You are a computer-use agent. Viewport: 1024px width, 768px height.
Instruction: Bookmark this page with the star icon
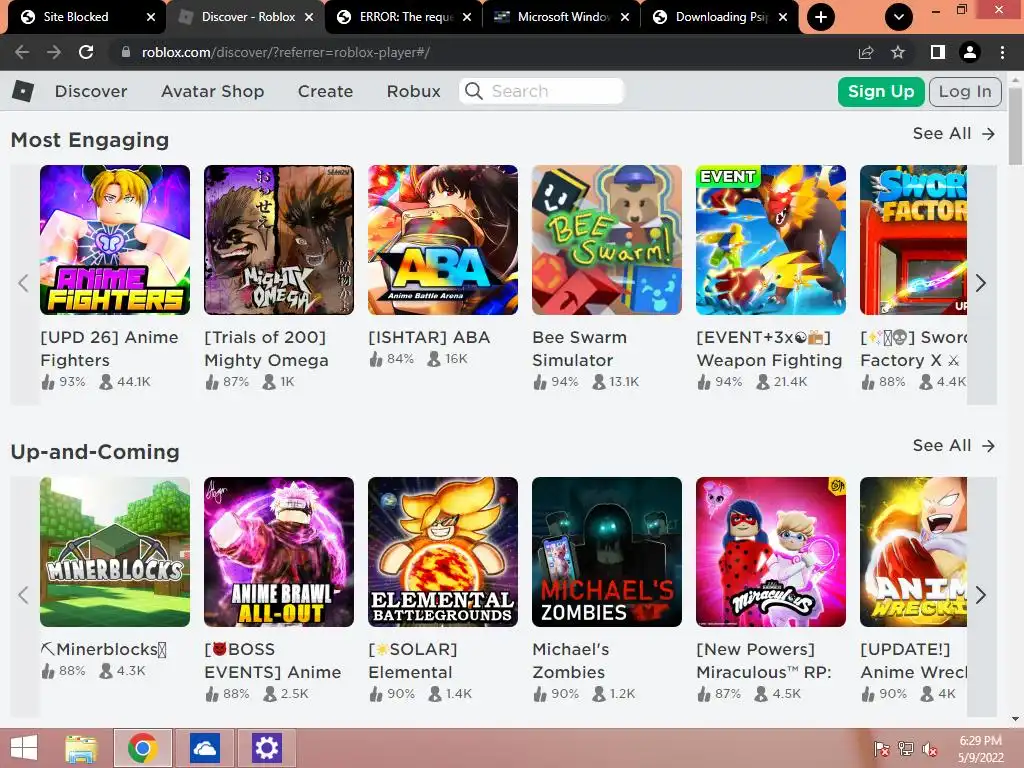(x=898, y=52)
